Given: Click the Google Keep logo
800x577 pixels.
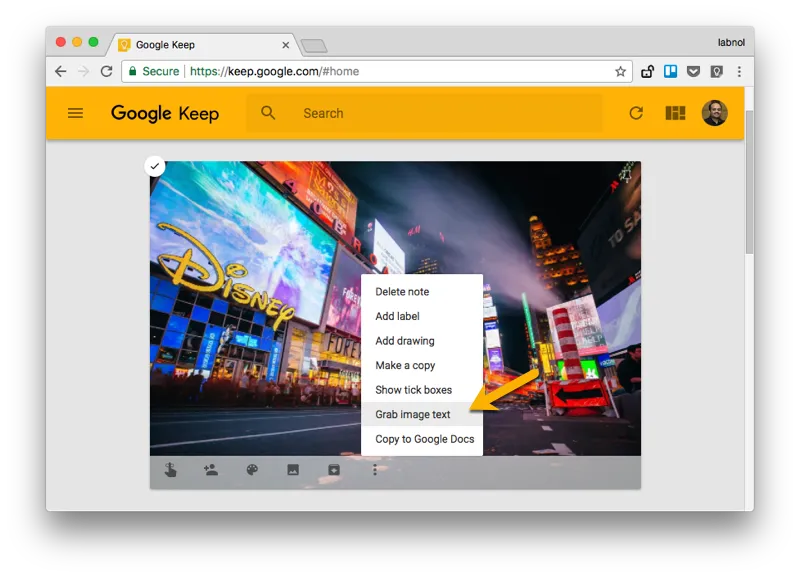Looking at the screenshot, I should [166, 113].
